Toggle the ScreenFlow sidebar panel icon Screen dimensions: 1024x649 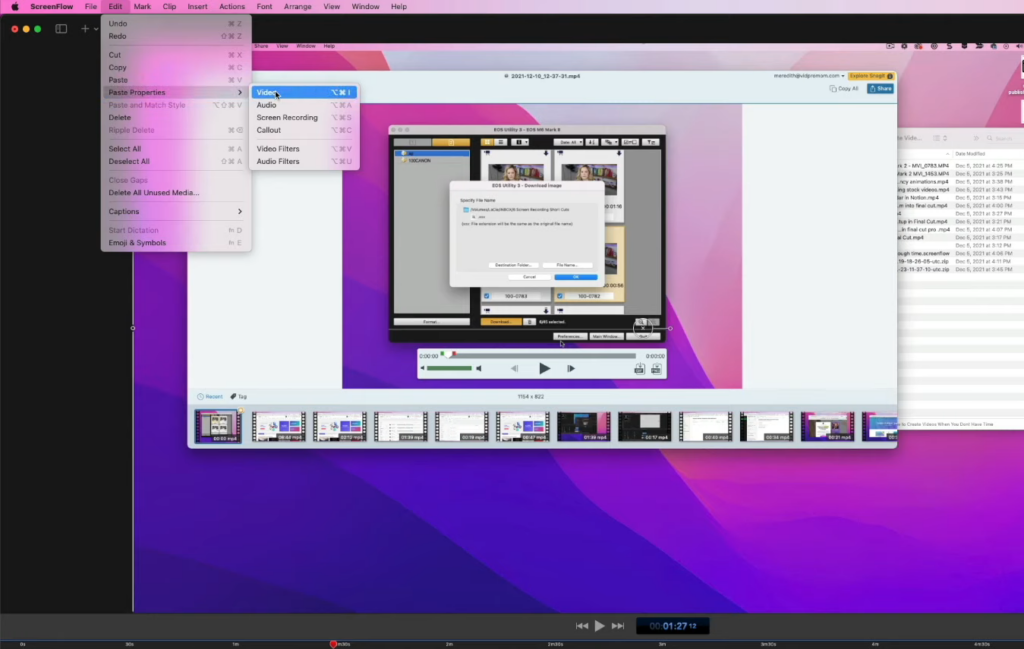pyautogui.click(x=61, y=29)
